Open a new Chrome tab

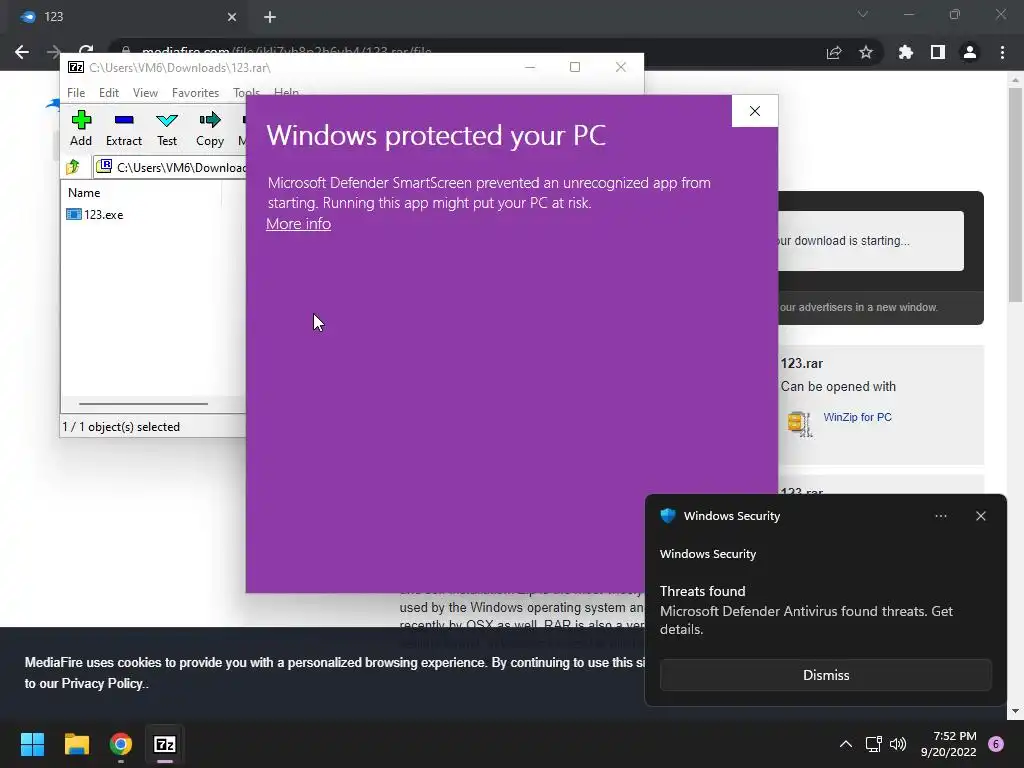tap(270, 17)
